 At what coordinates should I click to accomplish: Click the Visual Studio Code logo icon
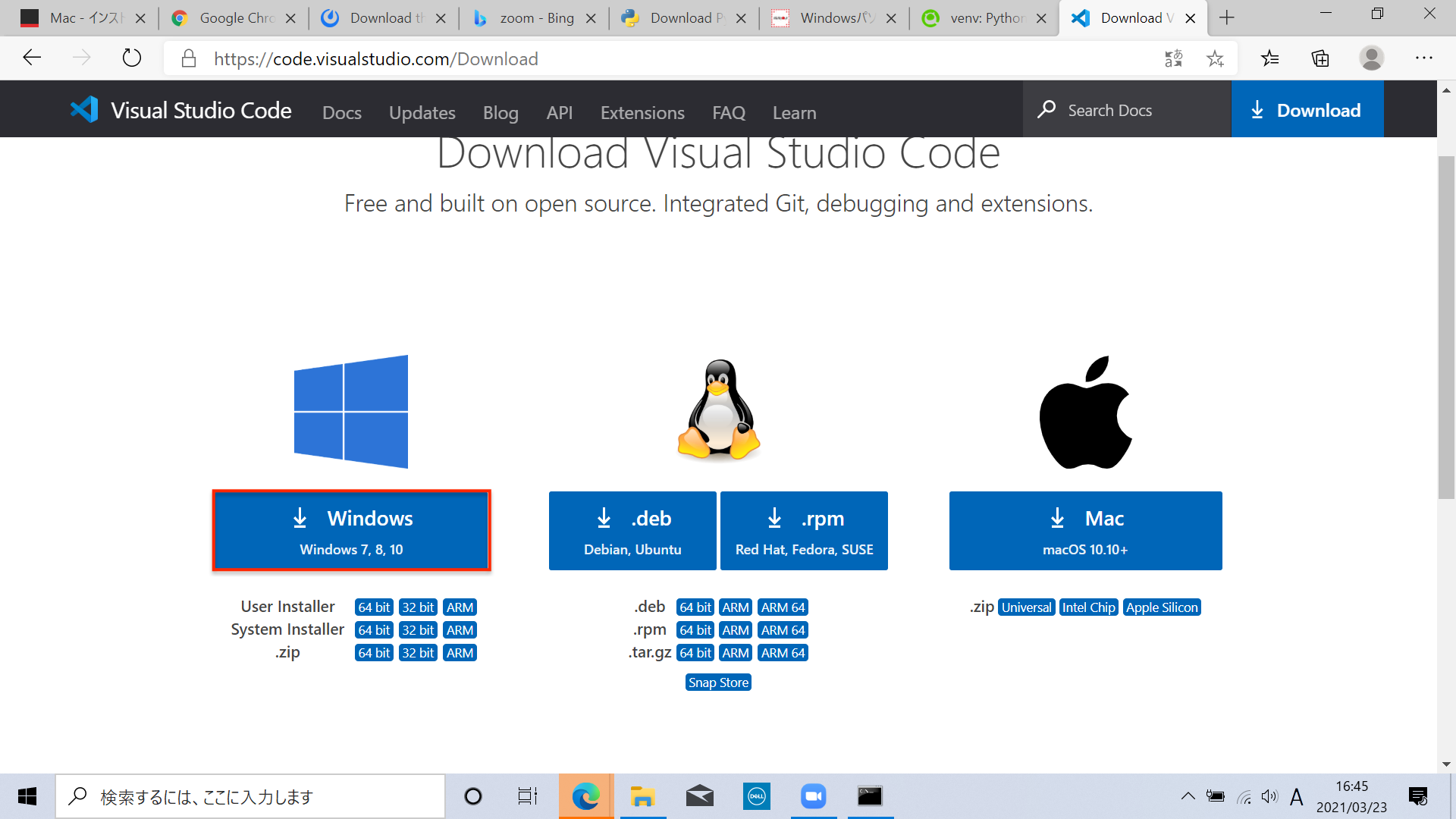84,110
